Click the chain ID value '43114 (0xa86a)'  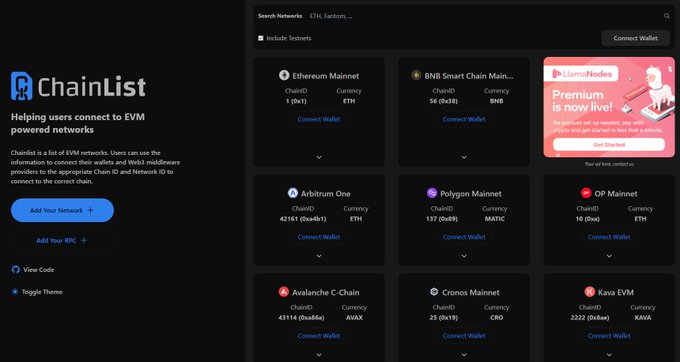point(301,318)
